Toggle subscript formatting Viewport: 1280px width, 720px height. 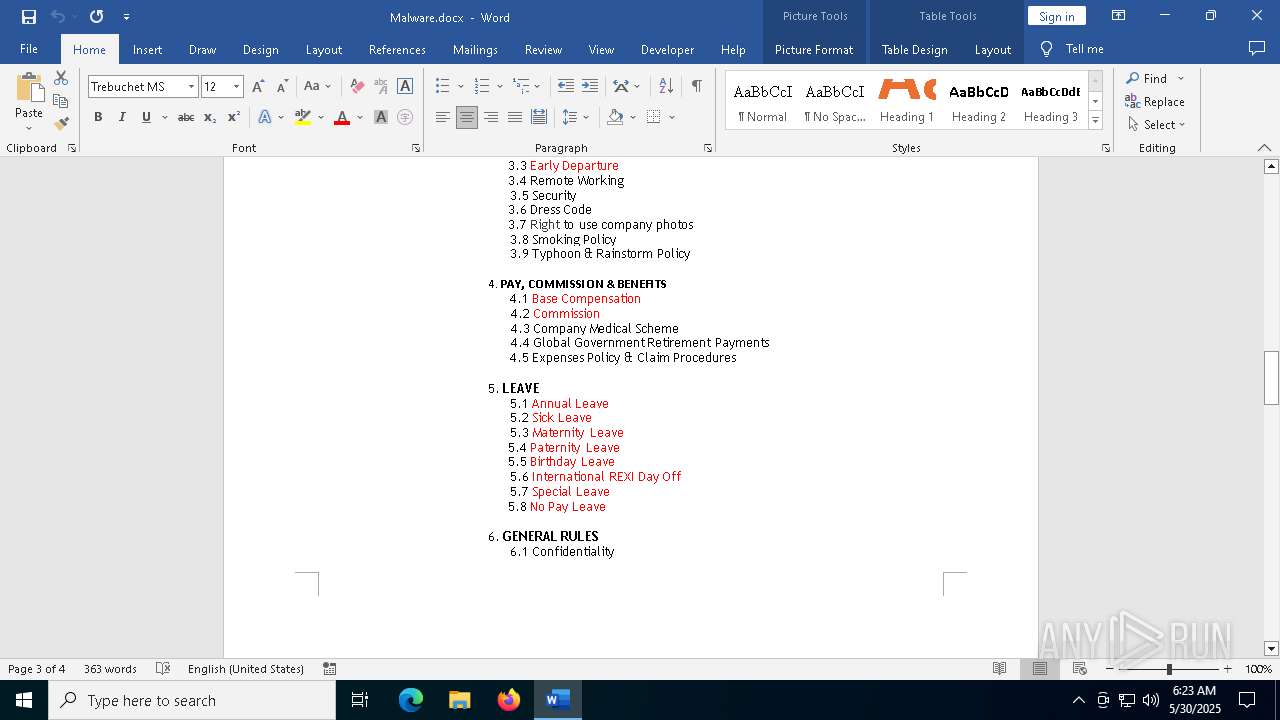[x=210, y=118]
